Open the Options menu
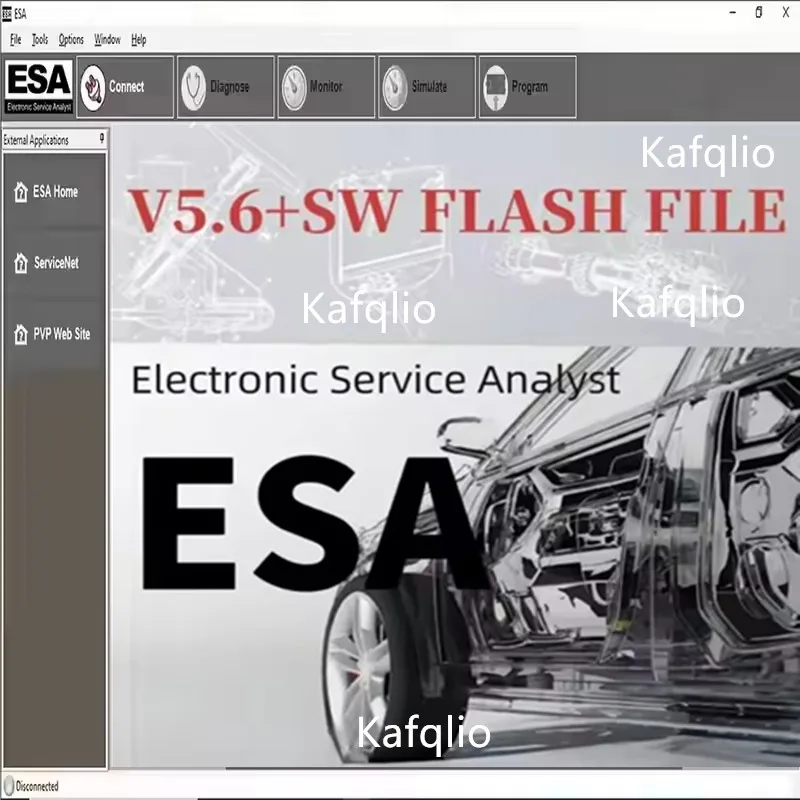Viewport: 800px width, 800px height. pyautogui.click(x=71, y=39)
